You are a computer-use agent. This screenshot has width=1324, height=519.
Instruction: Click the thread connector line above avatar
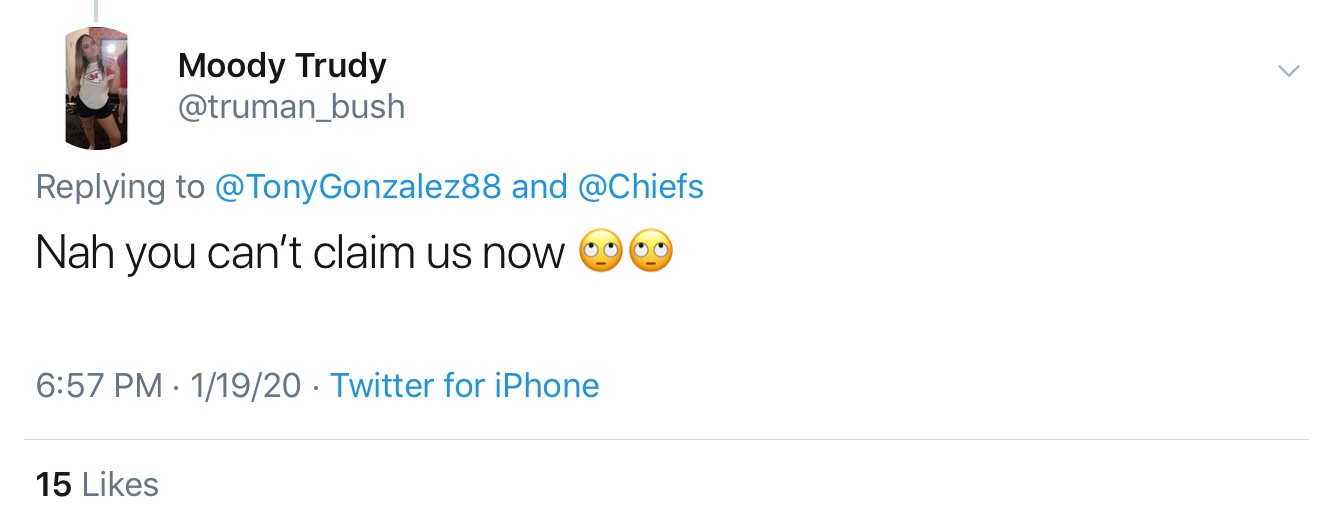pyautogui.click(x=96, y=10)
